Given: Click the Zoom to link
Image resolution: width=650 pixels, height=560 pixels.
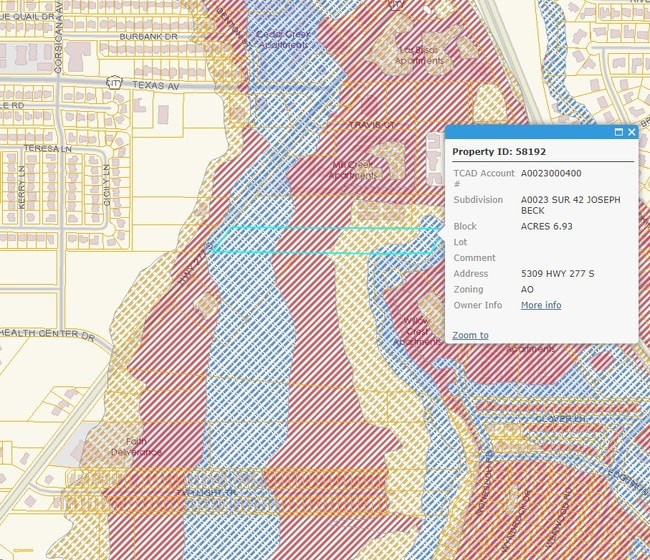Looking at the screenshot, I should 470,335.
